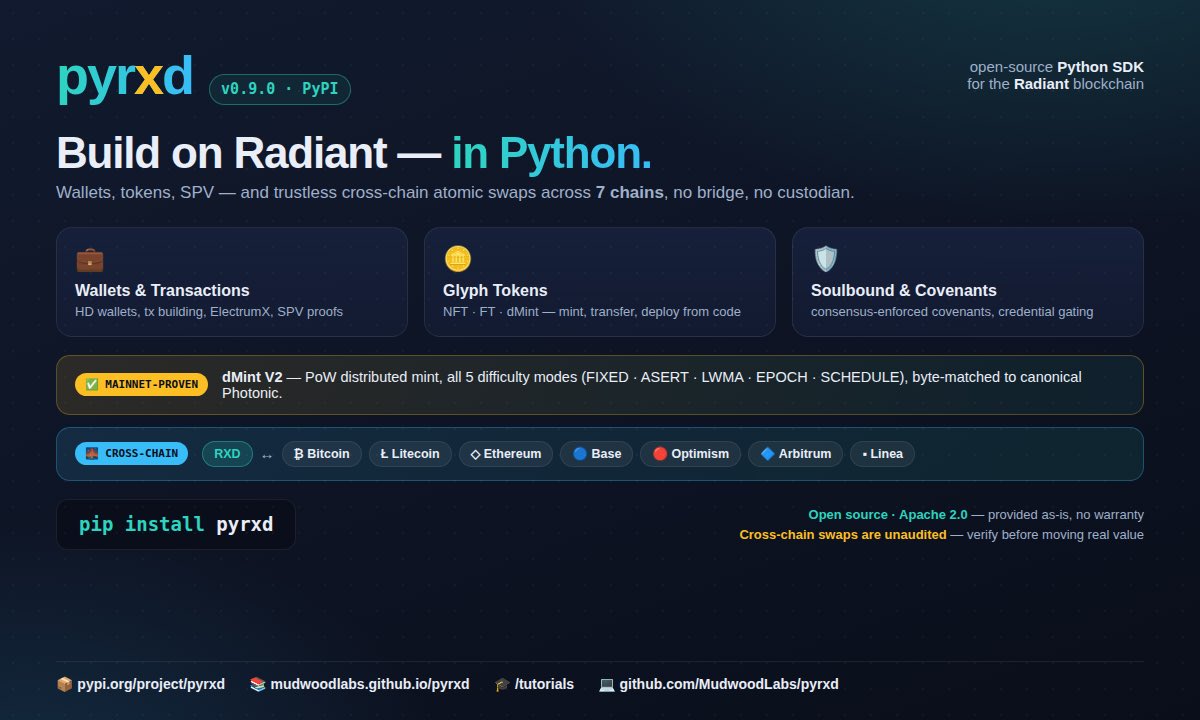Click "Open source · Apache 2.0" text
This screenshot has width=1200, height=720.
tap(888, 515)
